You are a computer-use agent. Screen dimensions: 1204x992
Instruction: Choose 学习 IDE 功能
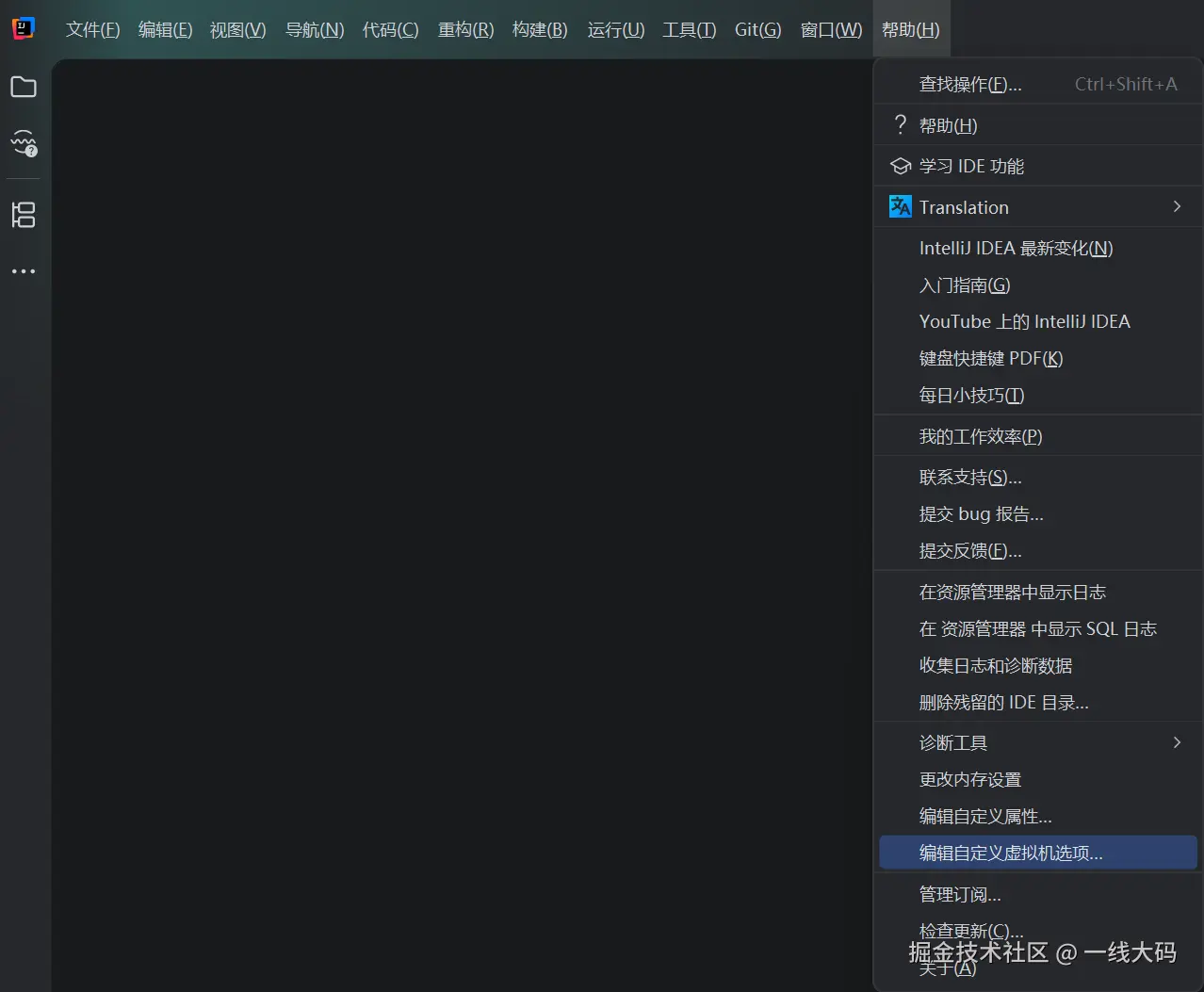[x=1038, y=167]
